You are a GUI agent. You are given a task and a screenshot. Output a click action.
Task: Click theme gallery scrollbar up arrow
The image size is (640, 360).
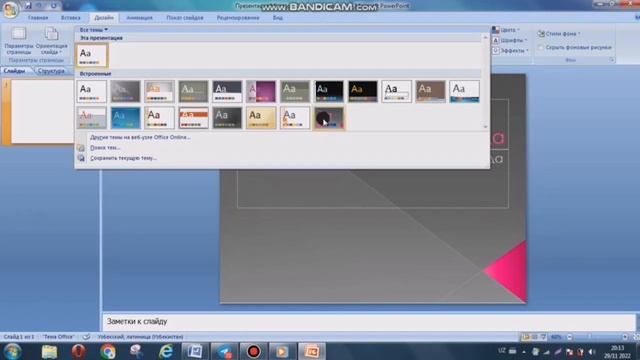pyautogui.click(x=485, y=38)
